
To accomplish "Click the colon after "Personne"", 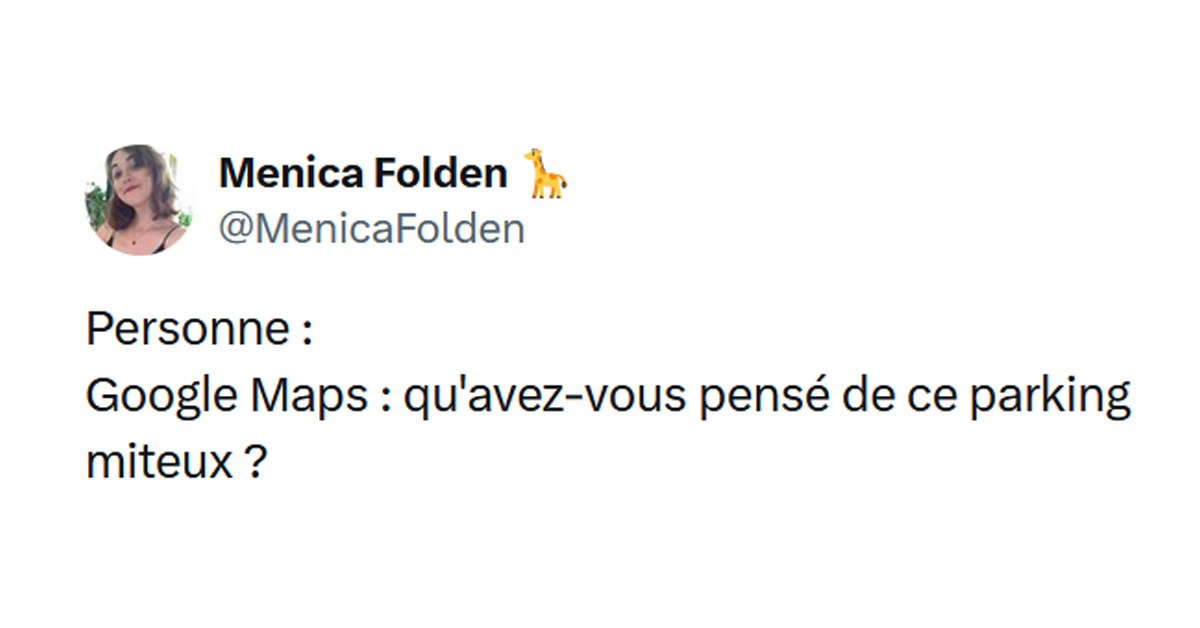I will click(305, 332).
